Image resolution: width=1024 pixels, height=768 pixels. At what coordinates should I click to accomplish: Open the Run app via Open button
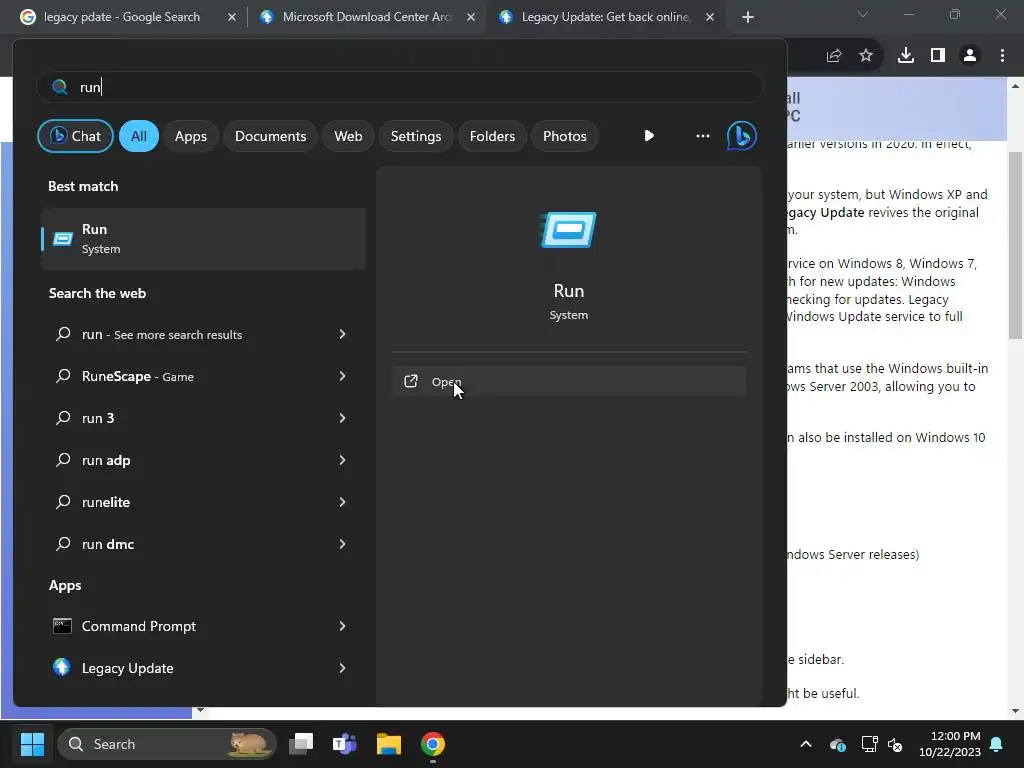click(569, 381)
